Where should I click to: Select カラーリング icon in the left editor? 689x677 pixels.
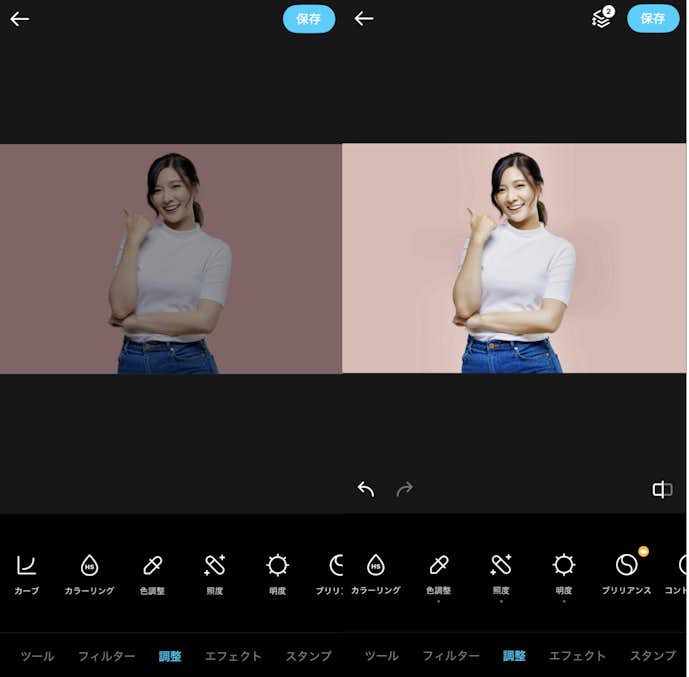coord(89,566)
